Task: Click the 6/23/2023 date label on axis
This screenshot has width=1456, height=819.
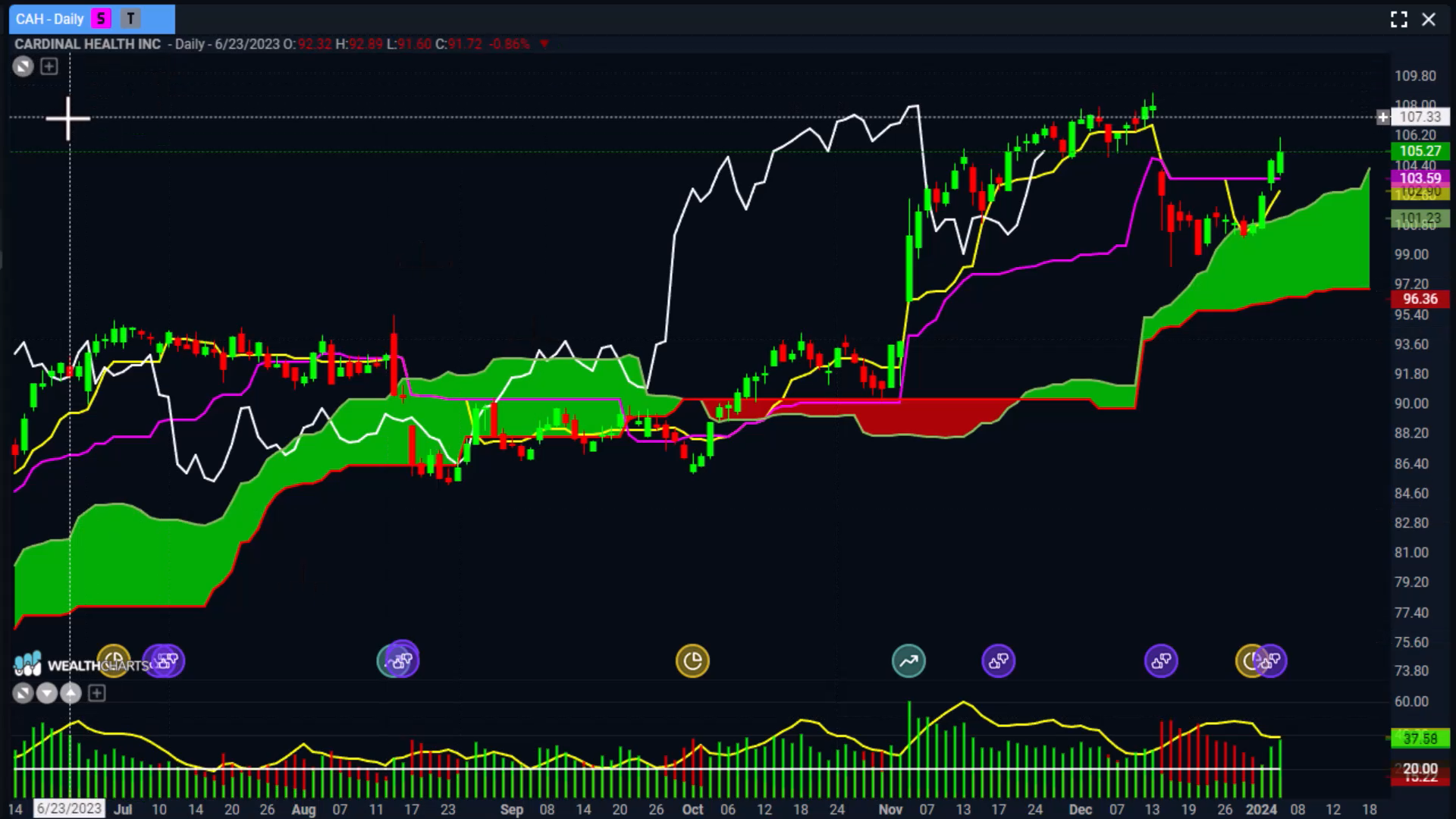Action: [x=69, y=808]
